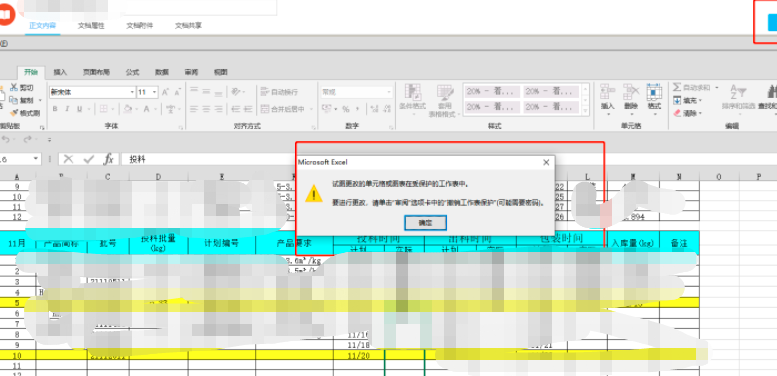Decrease indent in the alignment group
This screenshot has height=376, width=777.
tap(236, 109)
